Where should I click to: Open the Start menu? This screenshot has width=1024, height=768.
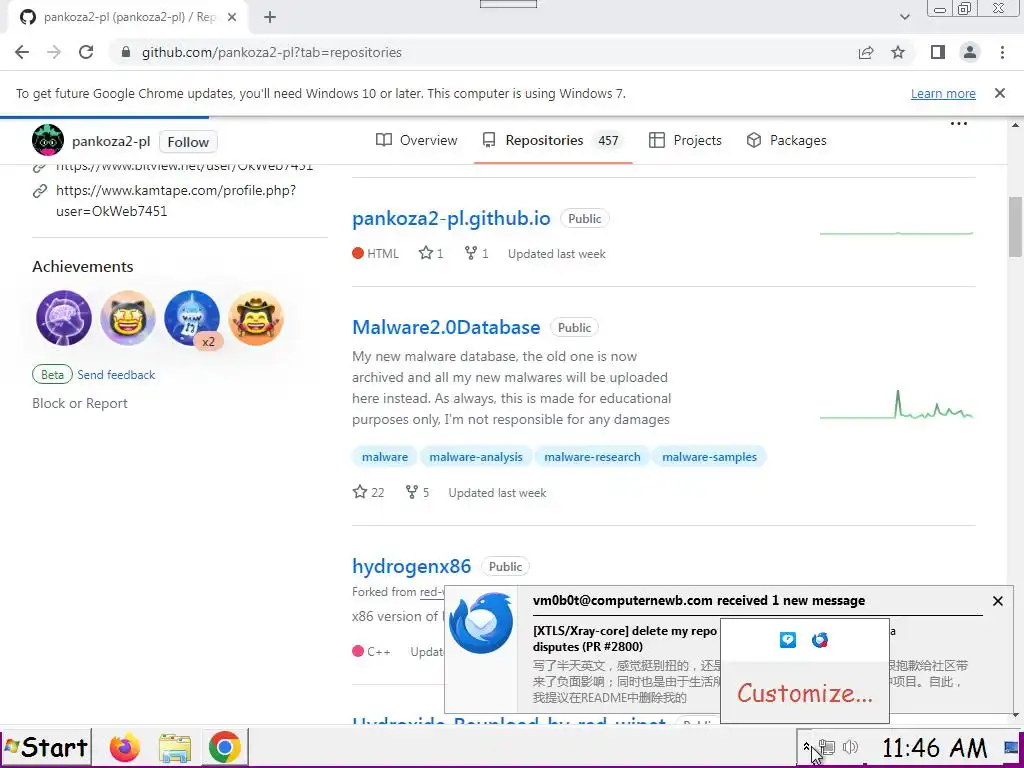click(x=46, y=747)
